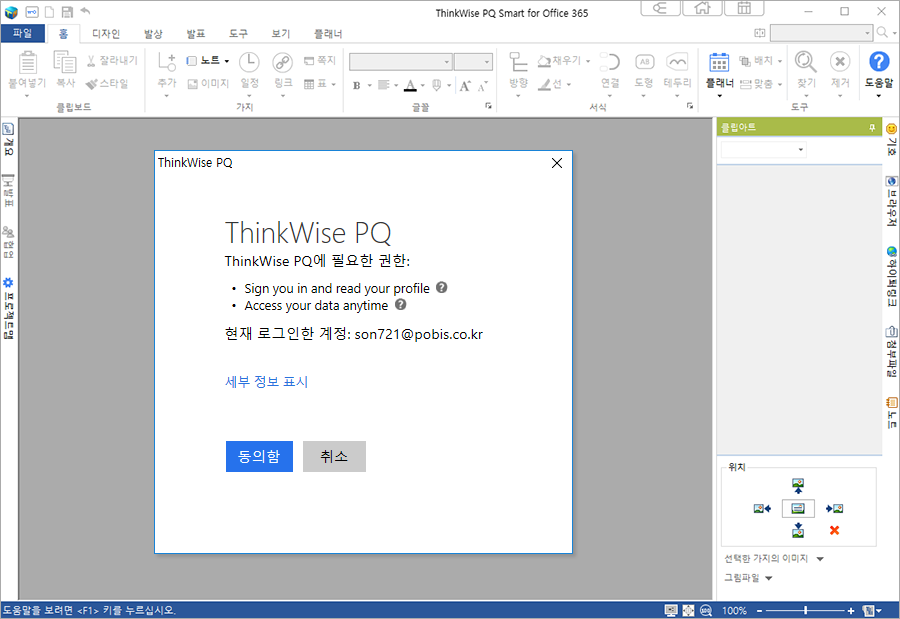Close the ThinkWise PQ permission dialog
Screen dimensions: 900x619
[x=556, y=163]
